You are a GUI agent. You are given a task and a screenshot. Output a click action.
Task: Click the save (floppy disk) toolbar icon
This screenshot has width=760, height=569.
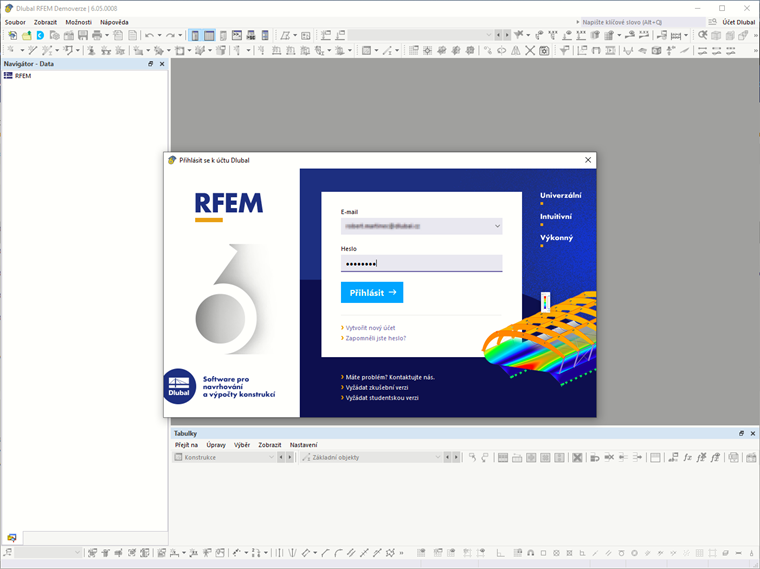click(x=83, y=35)
